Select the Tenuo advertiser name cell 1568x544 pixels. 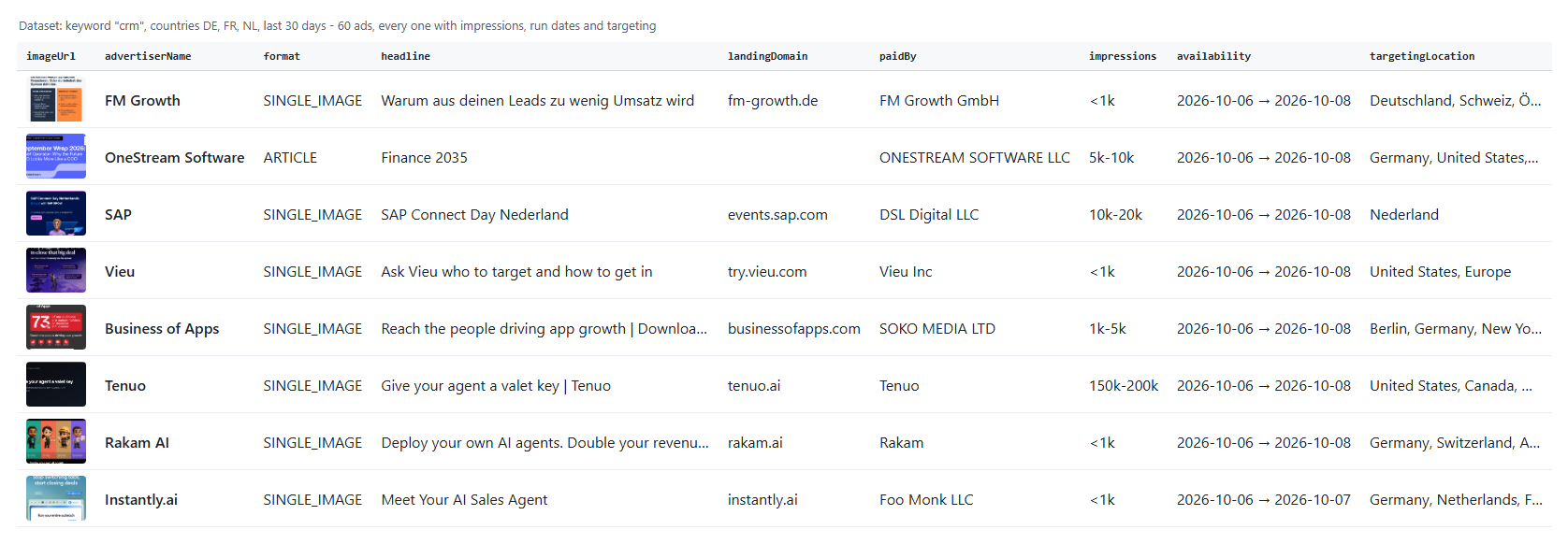click(x=125, y=385)
